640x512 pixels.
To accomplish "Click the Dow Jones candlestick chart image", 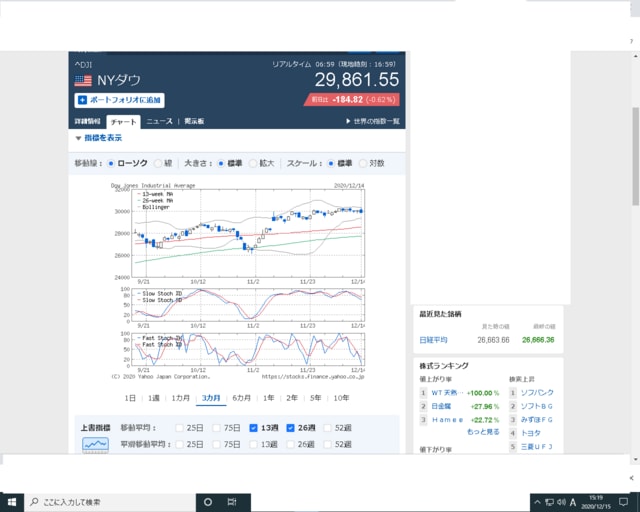I will [x=238, y=281].
